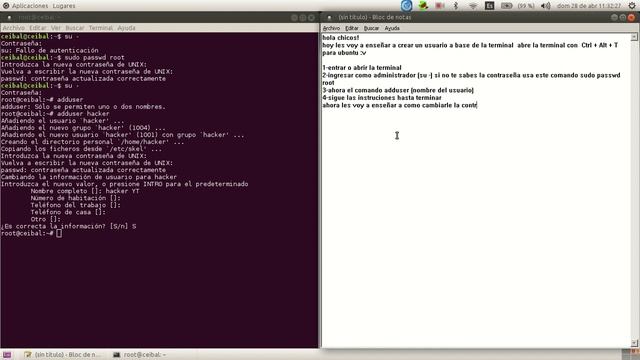
Task: Click 'Nombre completo []: hacker YT' line
Action: [x=85, y=191]
